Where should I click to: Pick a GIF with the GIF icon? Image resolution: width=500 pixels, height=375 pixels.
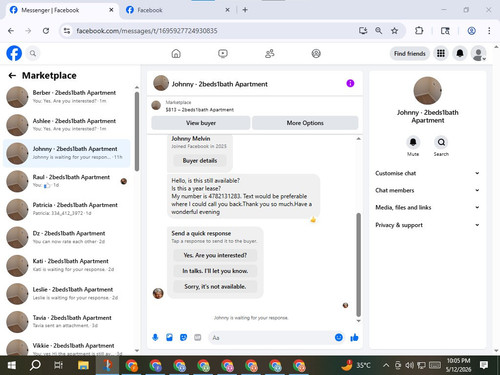click(198, 338)
